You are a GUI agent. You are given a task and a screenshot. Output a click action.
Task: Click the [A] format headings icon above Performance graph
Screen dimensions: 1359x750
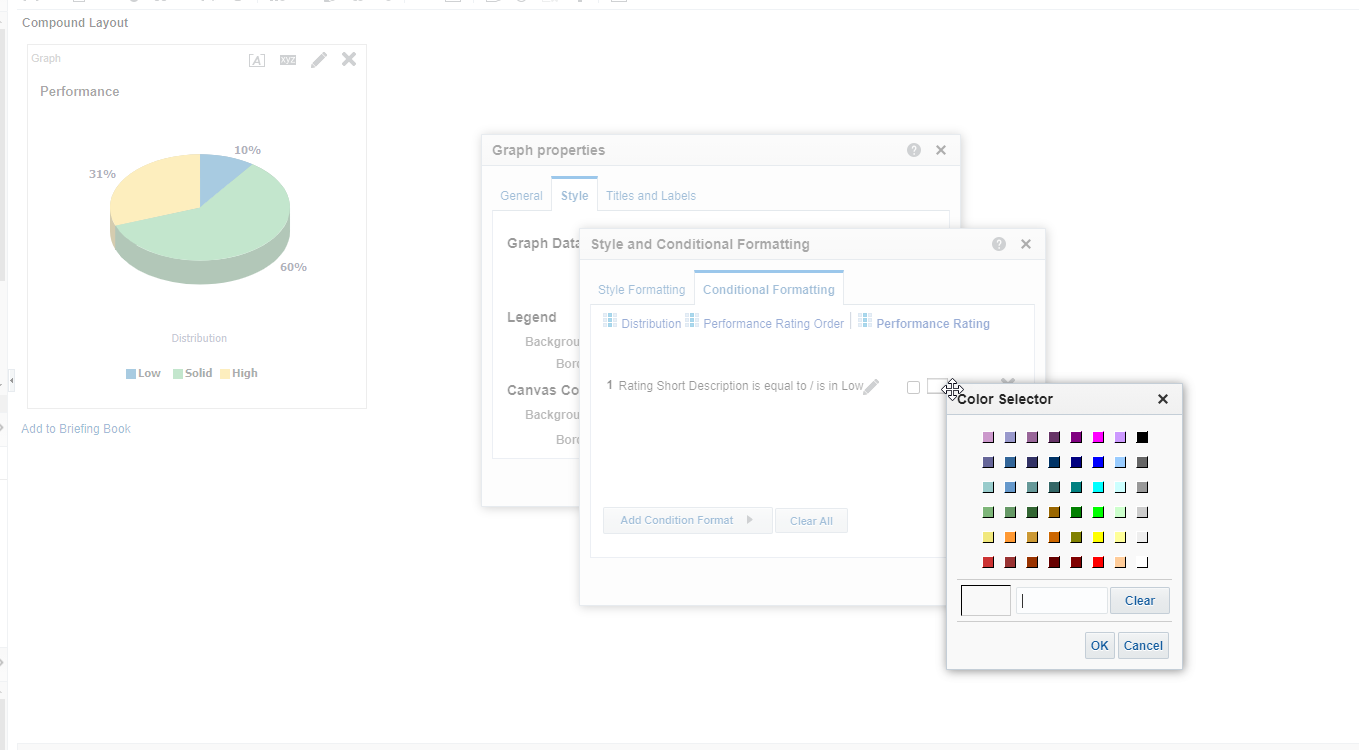(x=256, y=60)
